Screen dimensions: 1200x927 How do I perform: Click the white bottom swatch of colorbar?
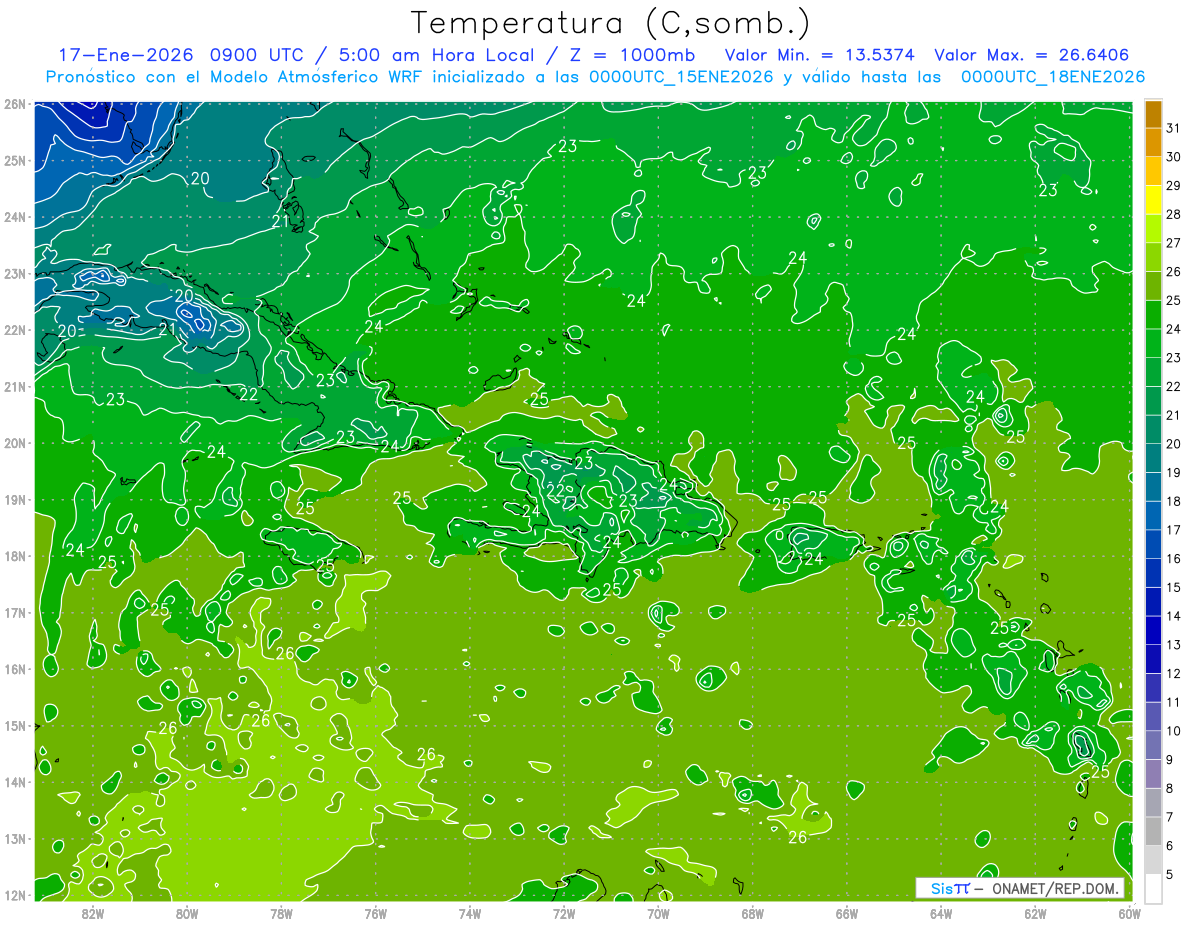(x=1153, y=888)
